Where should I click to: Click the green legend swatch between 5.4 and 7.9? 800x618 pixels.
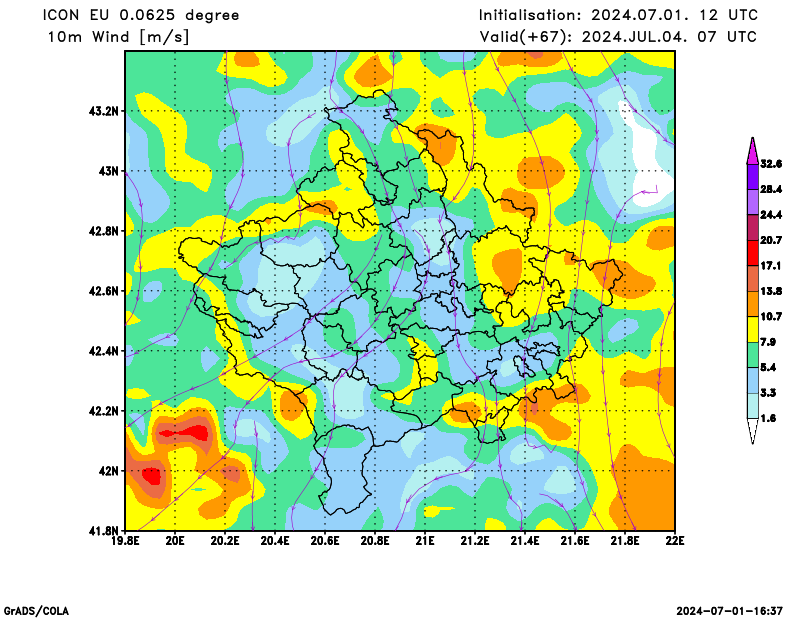click(x=753, y=355)
